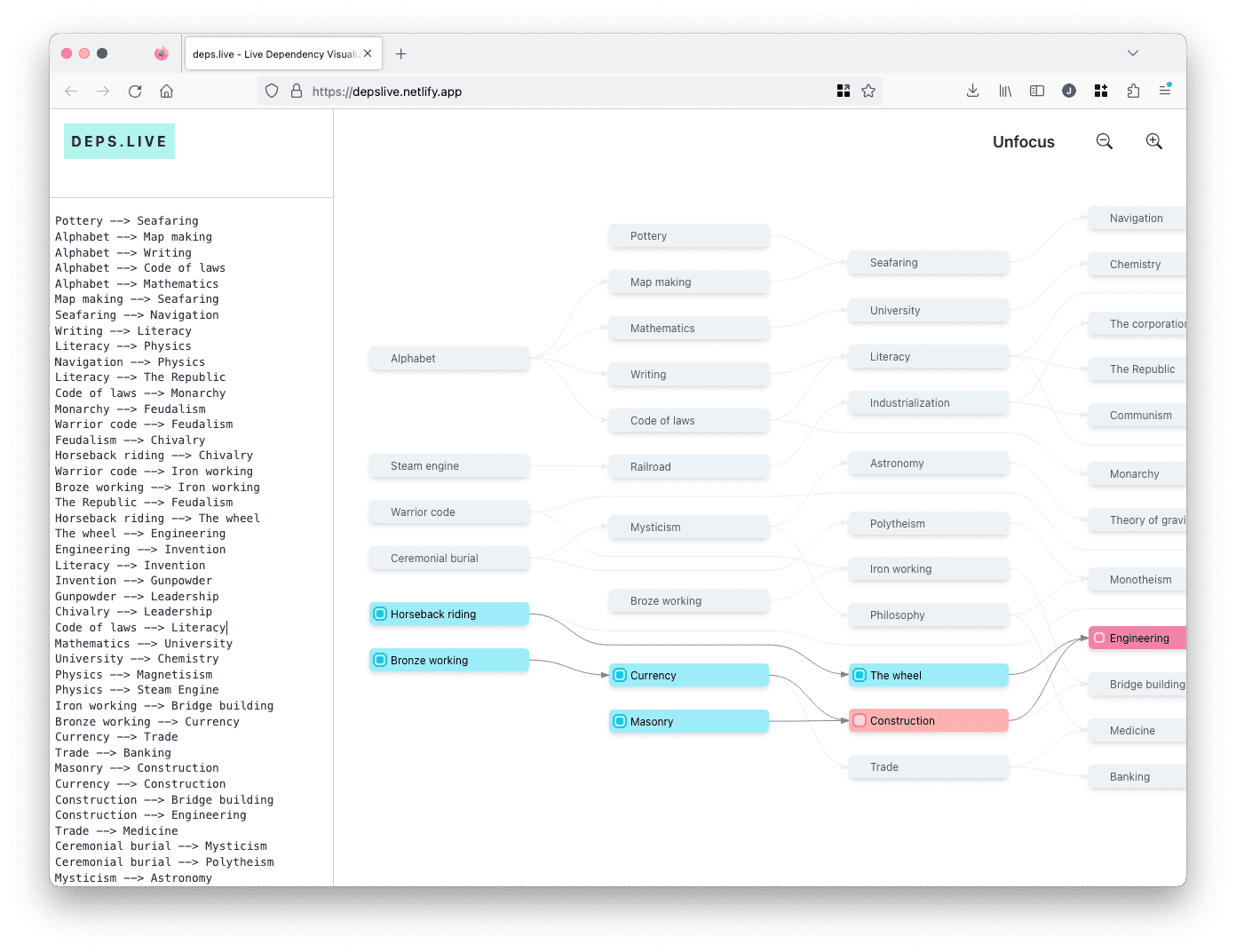Click text line 'Pottery --> Seafaring'
This screenshot has height=952, width=1236.
[127, 221]
